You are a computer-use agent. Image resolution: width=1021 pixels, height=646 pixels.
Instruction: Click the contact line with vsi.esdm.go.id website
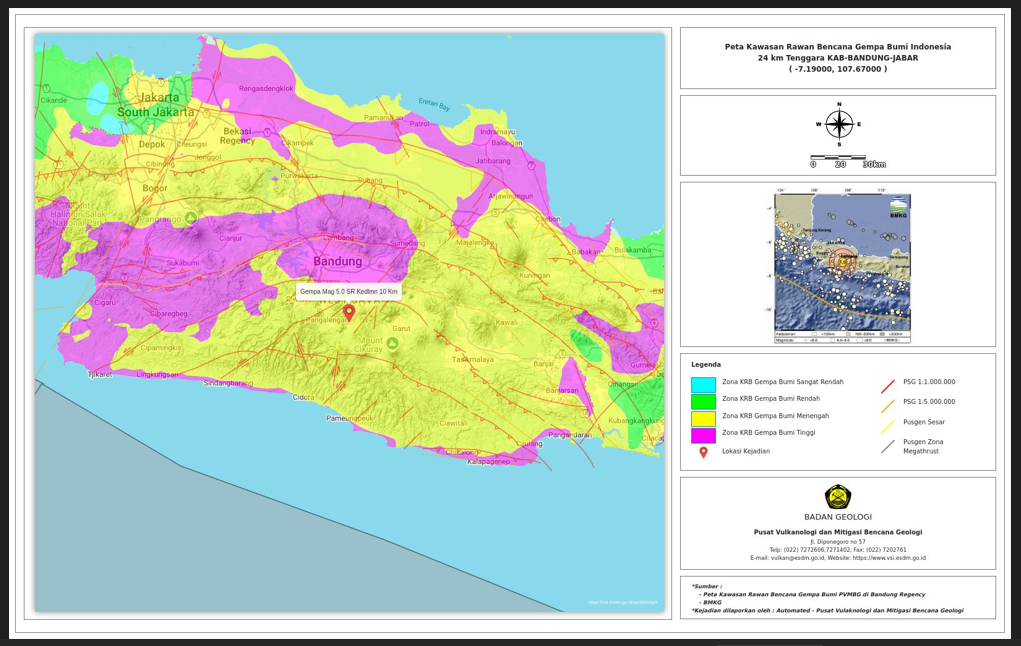point(838,558)
